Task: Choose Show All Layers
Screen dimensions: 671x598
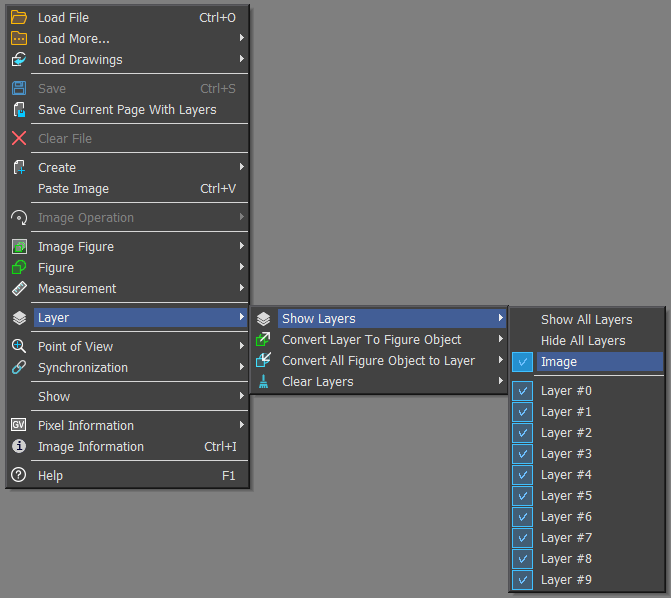Action: click(x=586, y=320)
